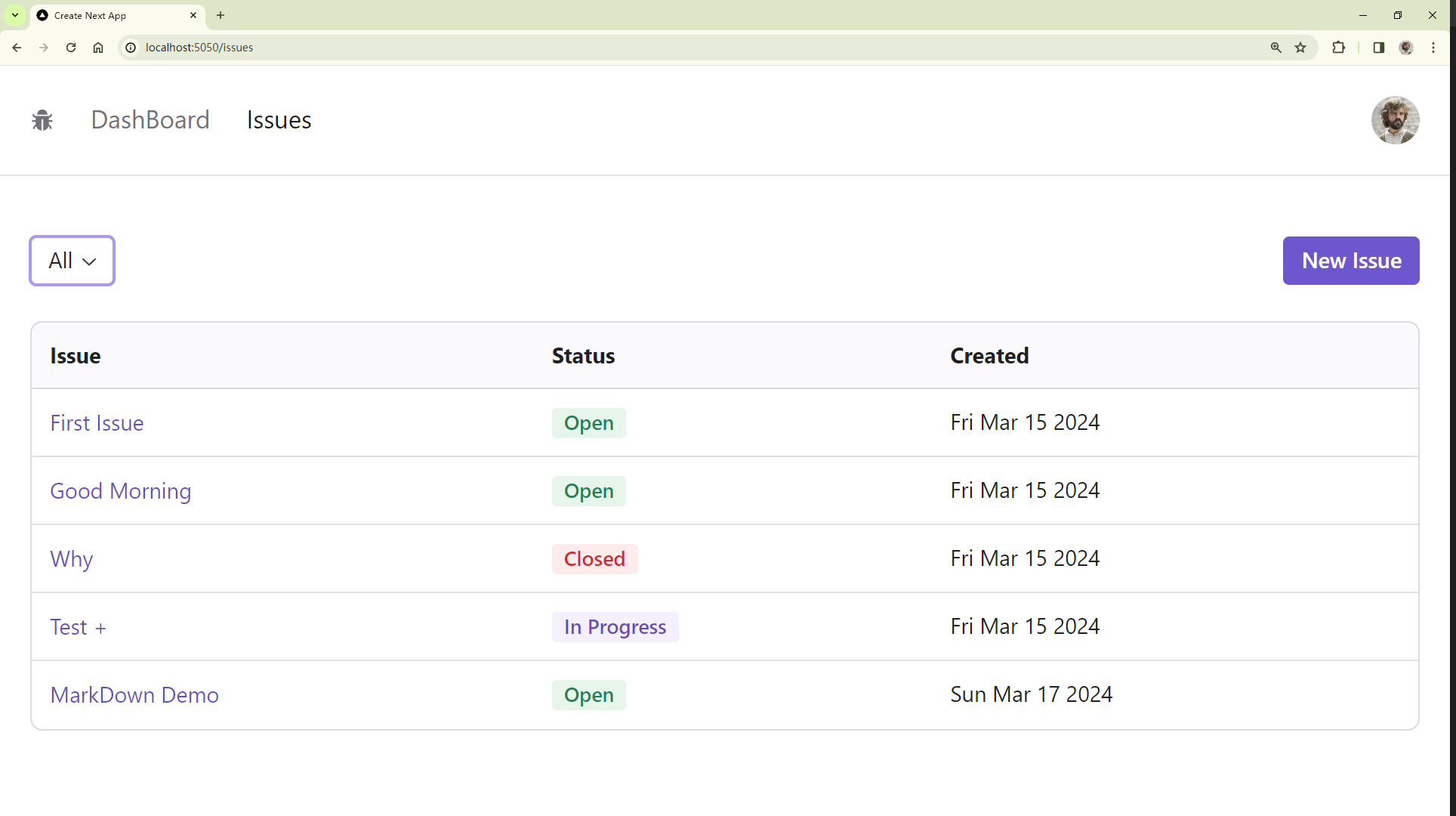Open the All status filter dropdown

[72, 261]
